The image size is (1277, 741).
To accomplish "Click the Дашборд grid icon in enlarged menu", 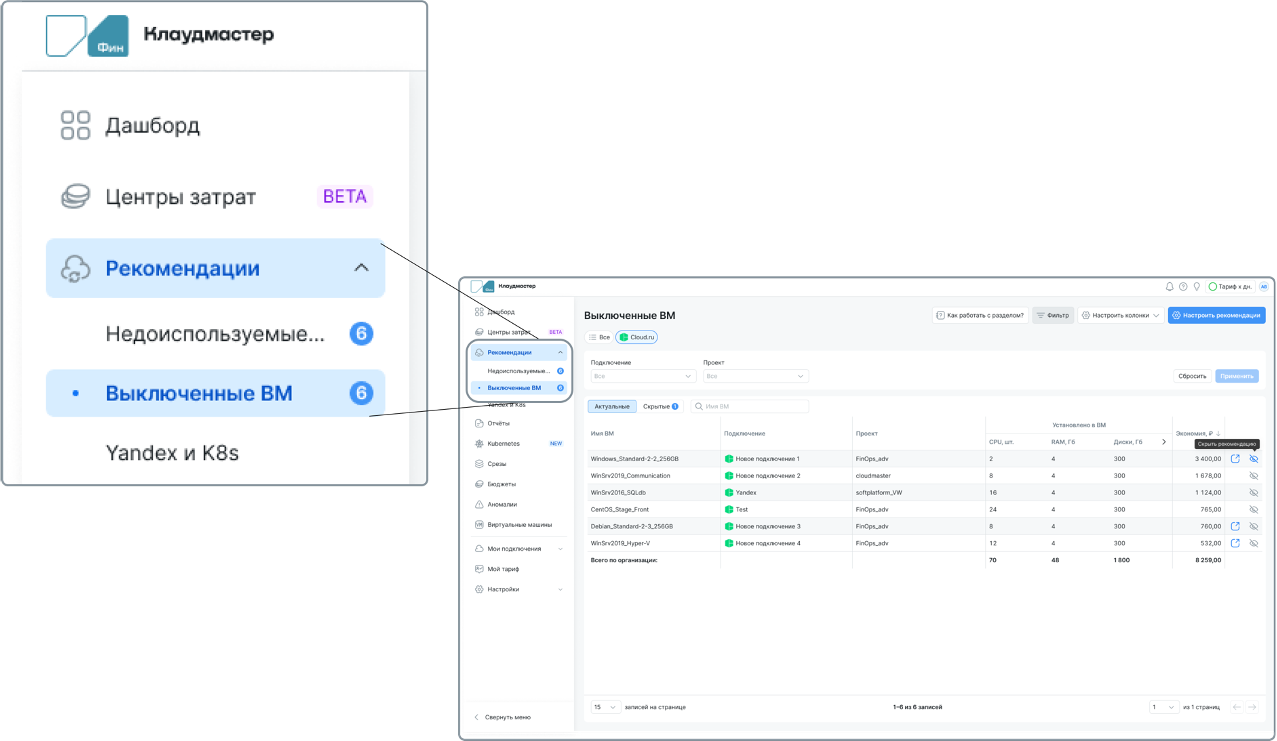I will pyautogui.click(x=76, y=126).
